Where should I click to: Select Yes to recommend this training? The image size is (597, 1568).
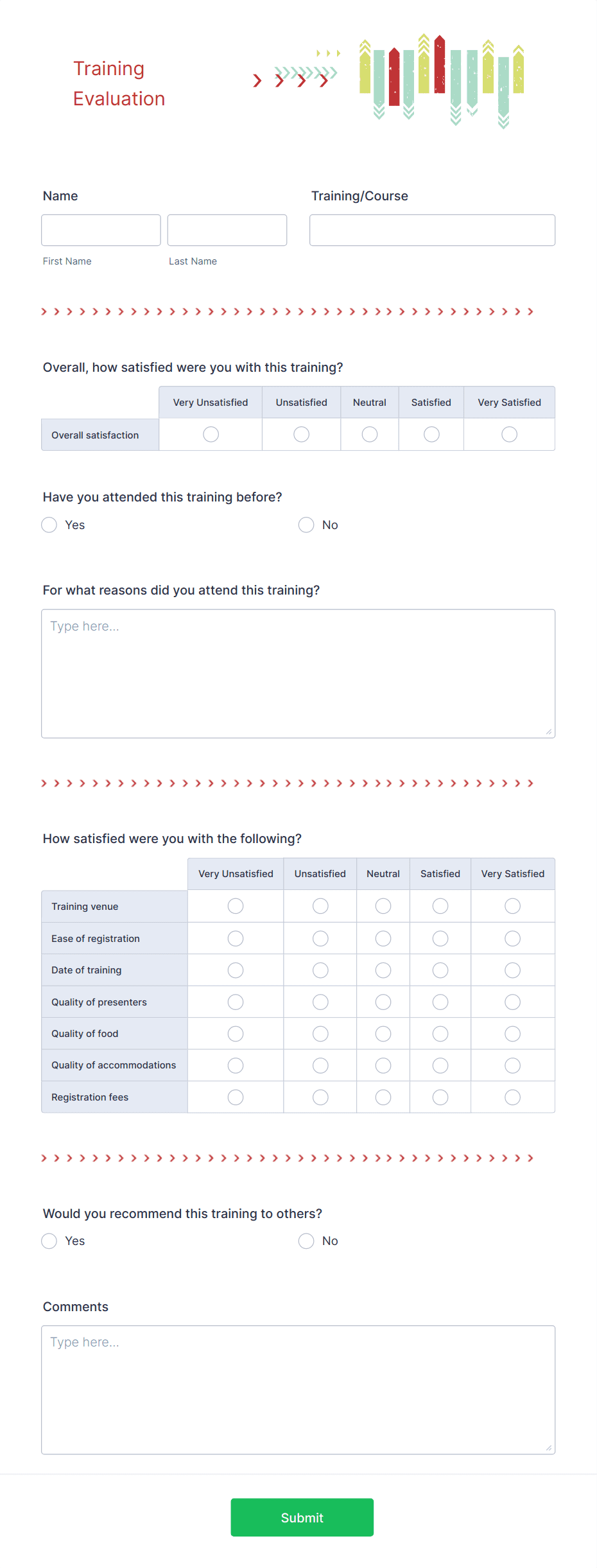pos(49,1241)
